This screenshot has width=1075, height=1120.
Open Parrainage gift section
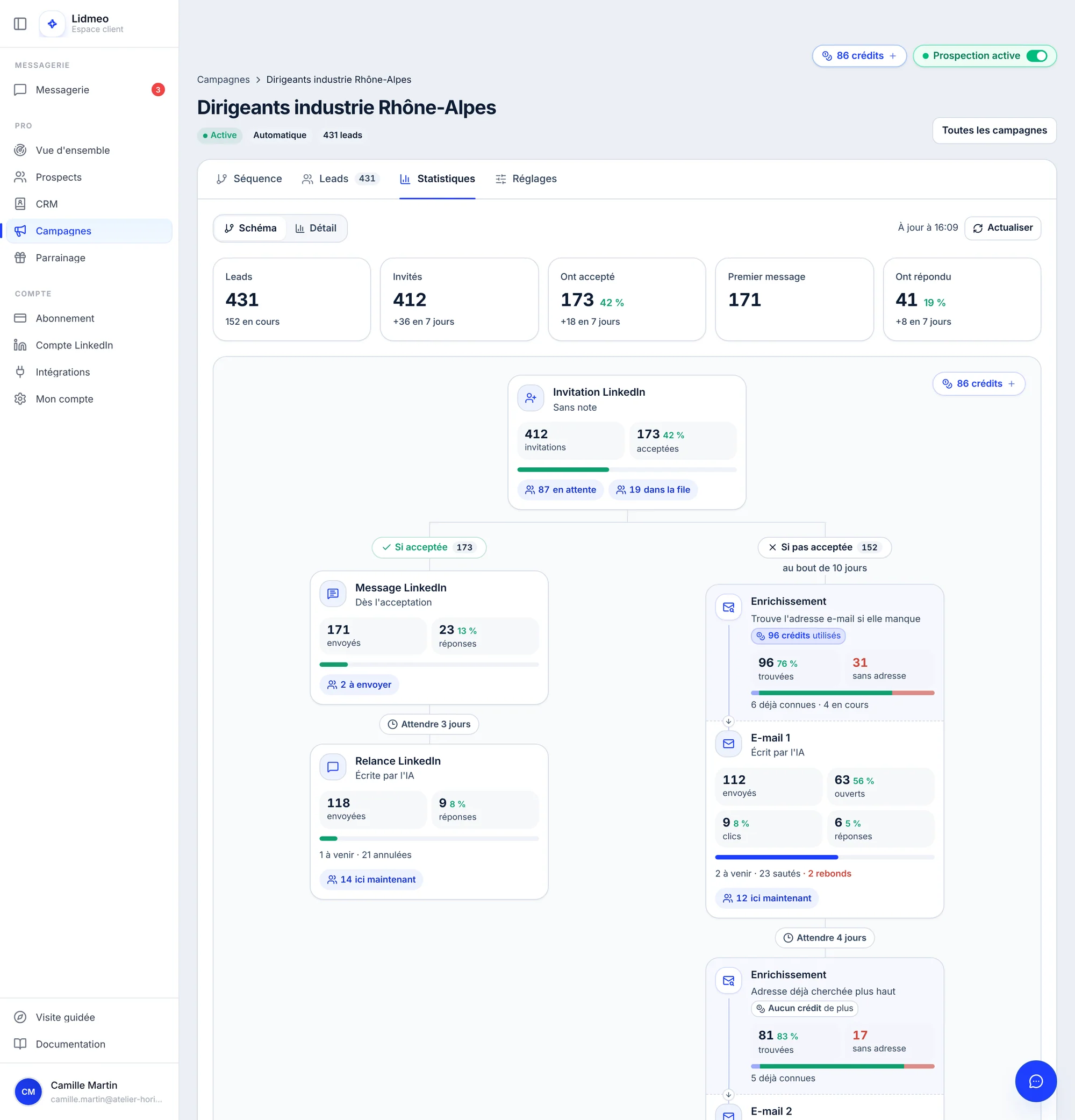click(89, 258)
